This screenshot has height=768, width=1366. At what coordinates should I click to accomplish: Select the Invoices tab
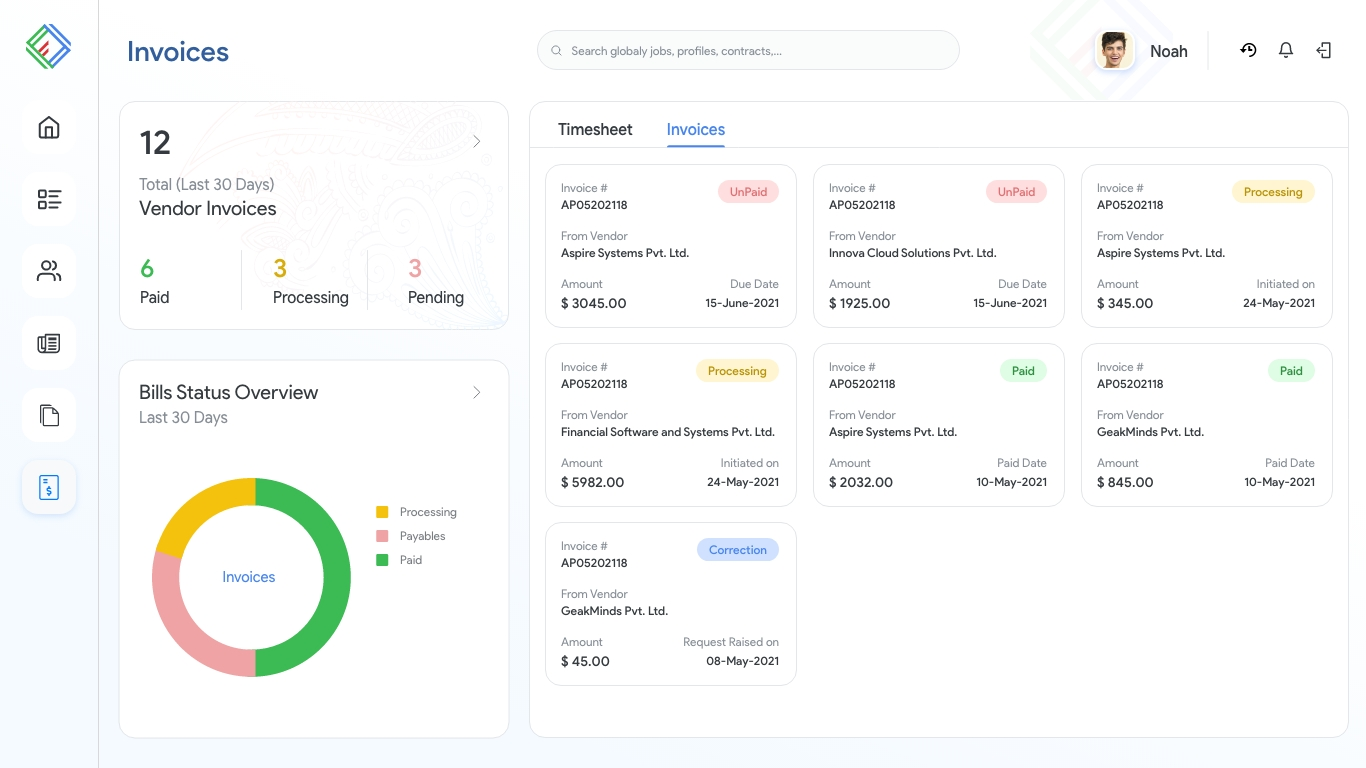[696, 129]
